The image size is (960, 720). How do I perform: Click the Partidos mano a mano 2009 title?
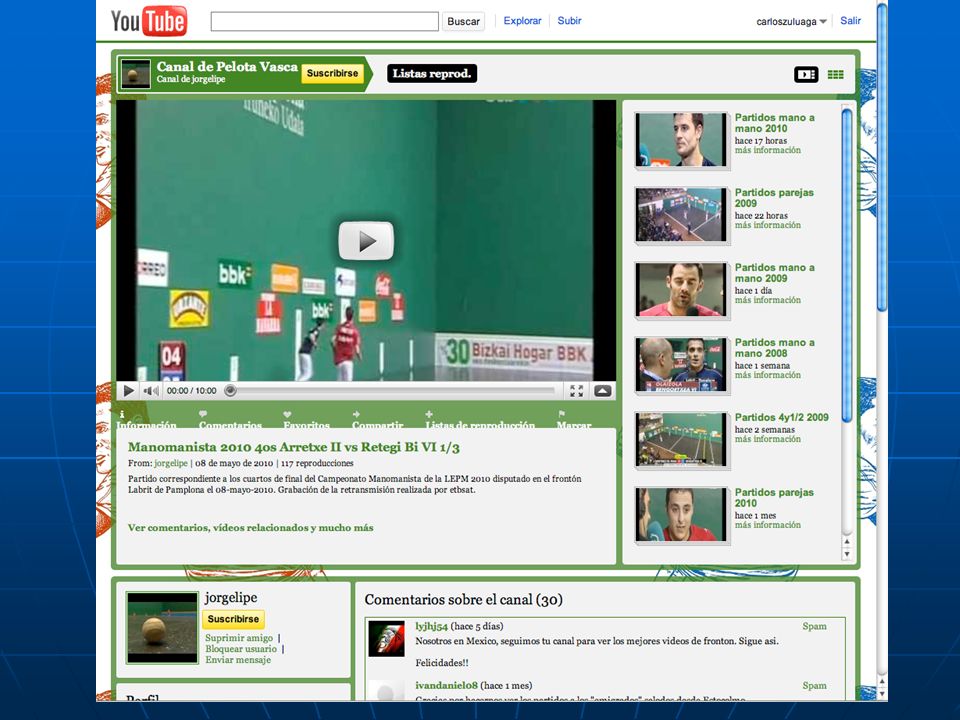(774, 272)
